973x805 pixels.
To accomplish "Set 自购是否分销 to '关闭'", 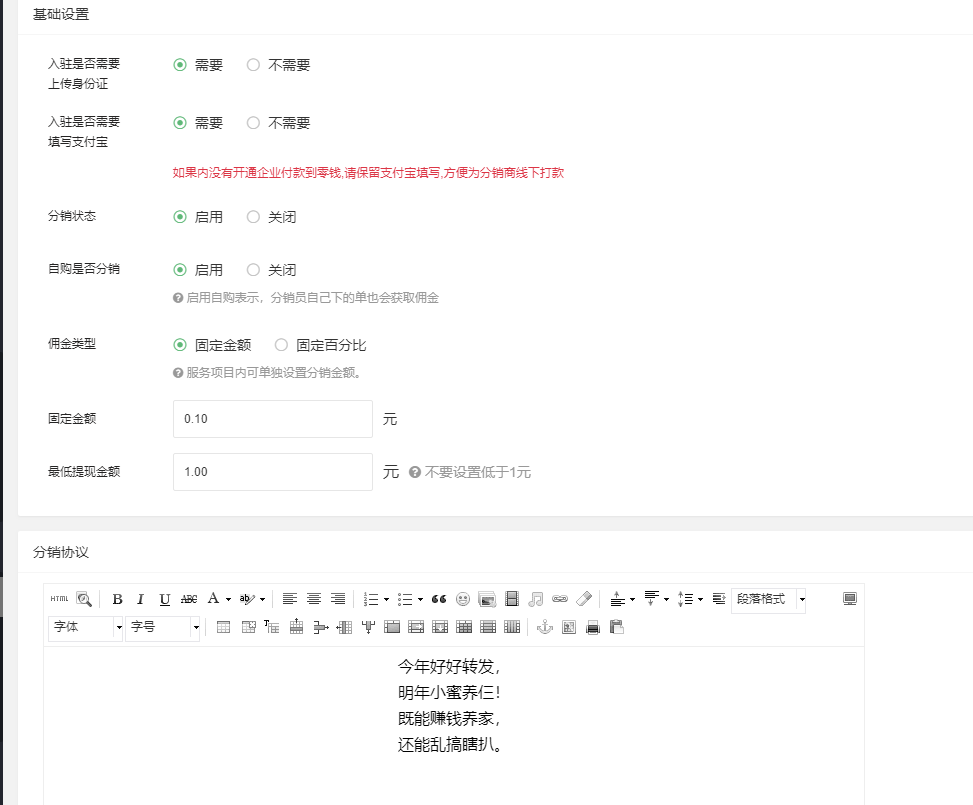I will tap(253, 270).
